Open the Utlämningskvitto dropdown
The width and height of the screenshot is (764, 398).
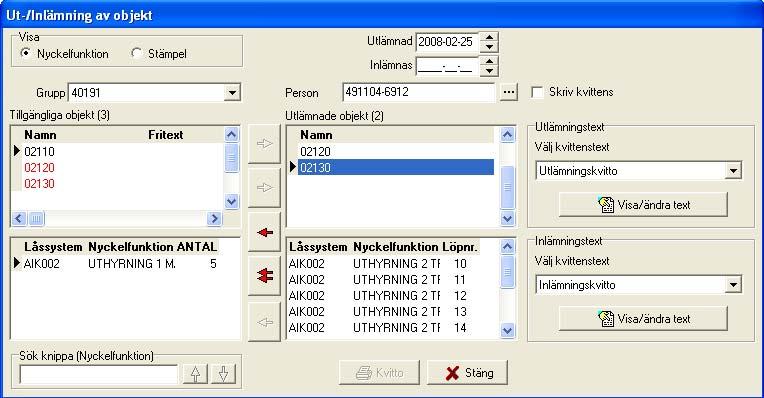[x=733, y=171]
